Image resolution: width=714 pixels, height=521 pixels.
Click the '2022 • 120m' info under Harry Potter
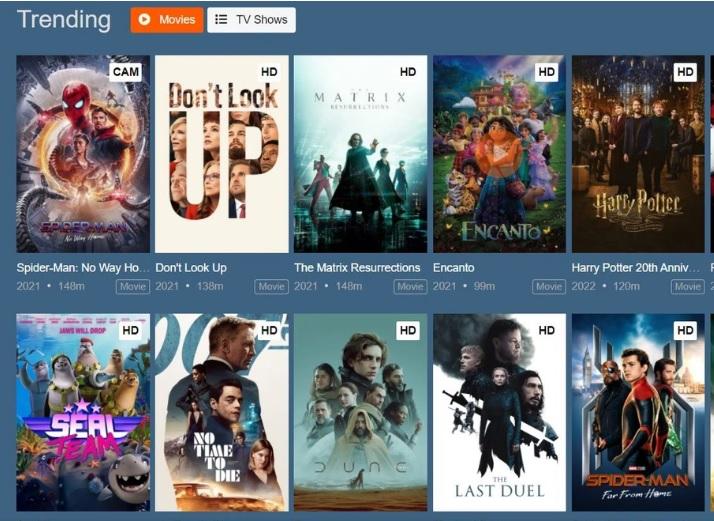point(606,286)
